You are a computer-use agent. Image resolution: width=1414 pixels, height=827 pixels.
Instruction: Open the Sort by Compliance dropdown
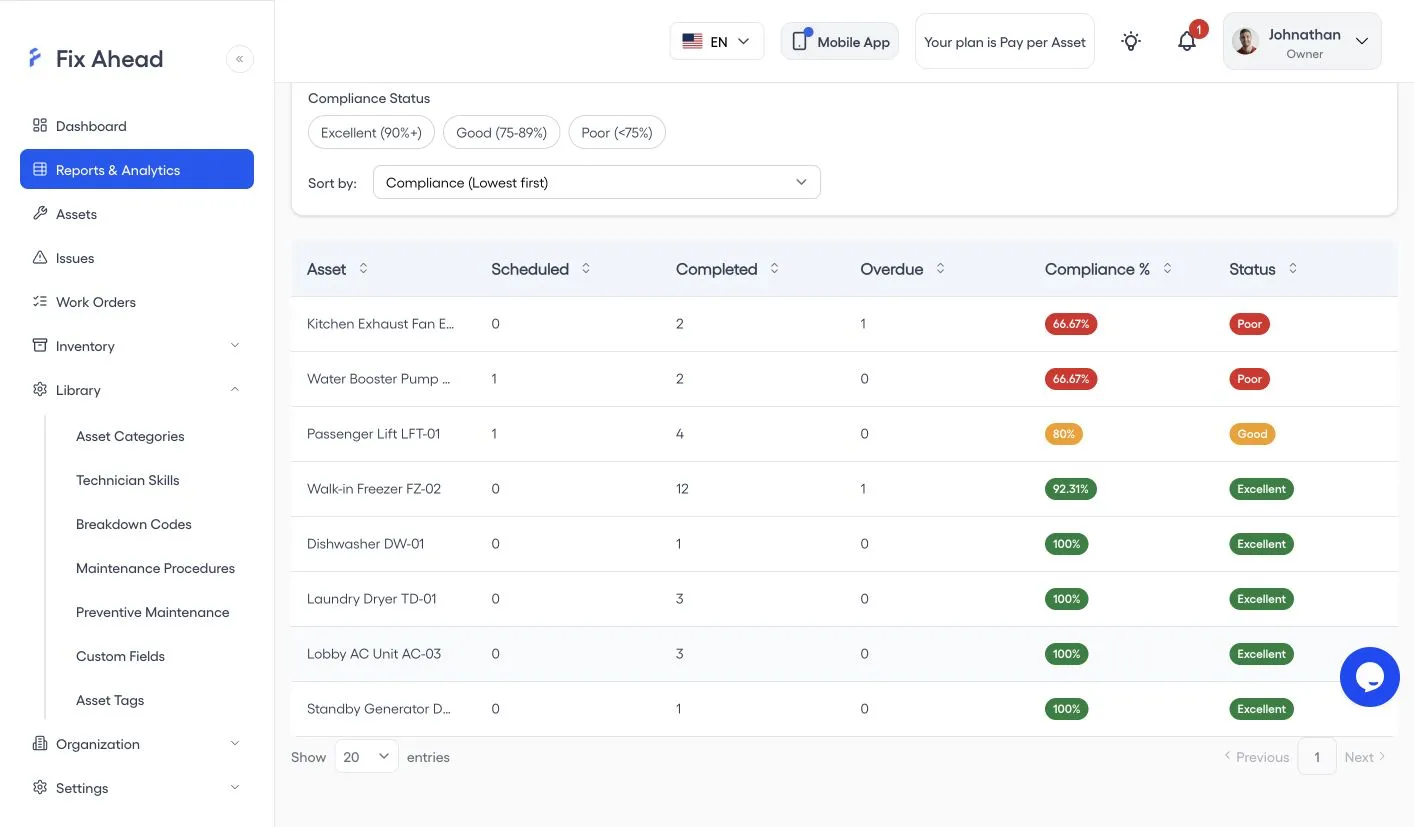(597, 182)
